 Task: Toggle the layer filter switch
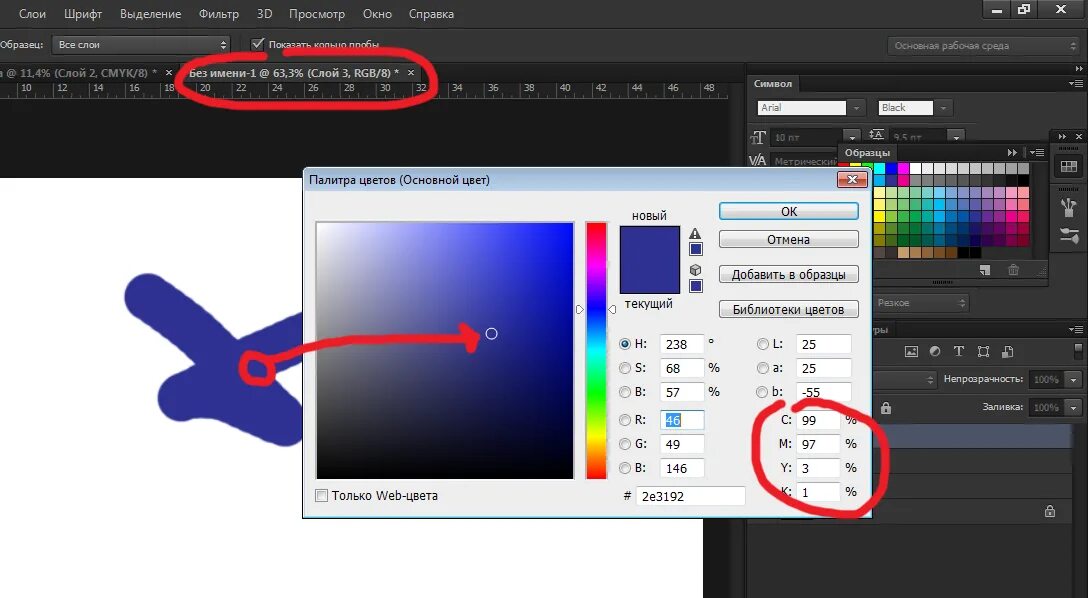pyautogui.click(x=1078, y=350)
